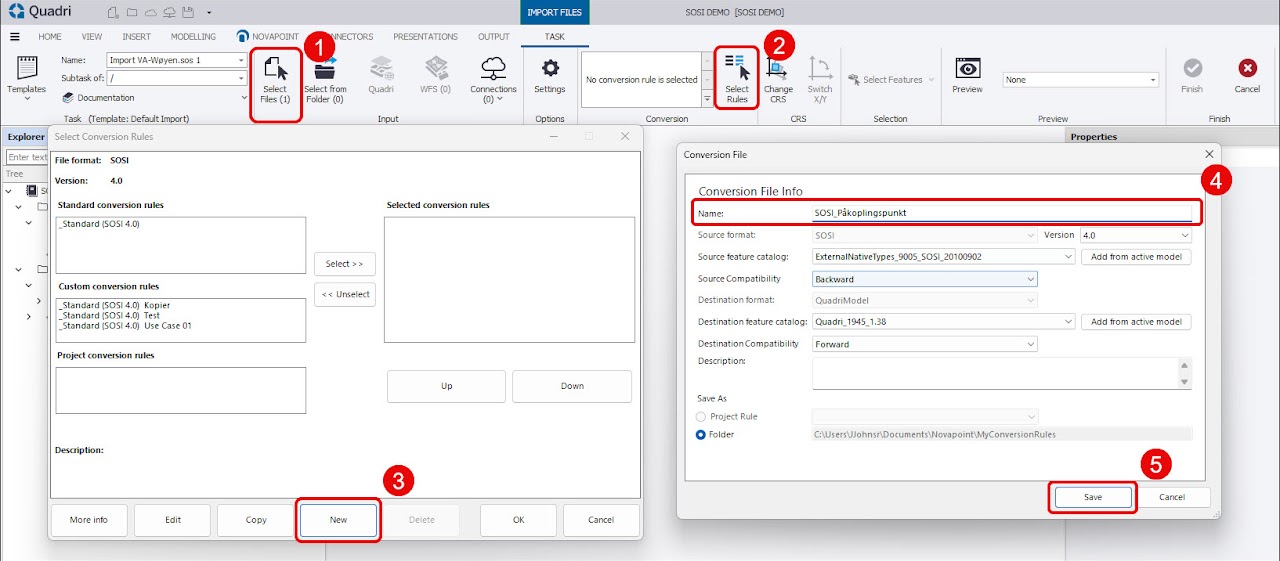Viewport: 1280px width, 561px height.
Task: Click the hamburger menu icon
Action: pos(14,37)
